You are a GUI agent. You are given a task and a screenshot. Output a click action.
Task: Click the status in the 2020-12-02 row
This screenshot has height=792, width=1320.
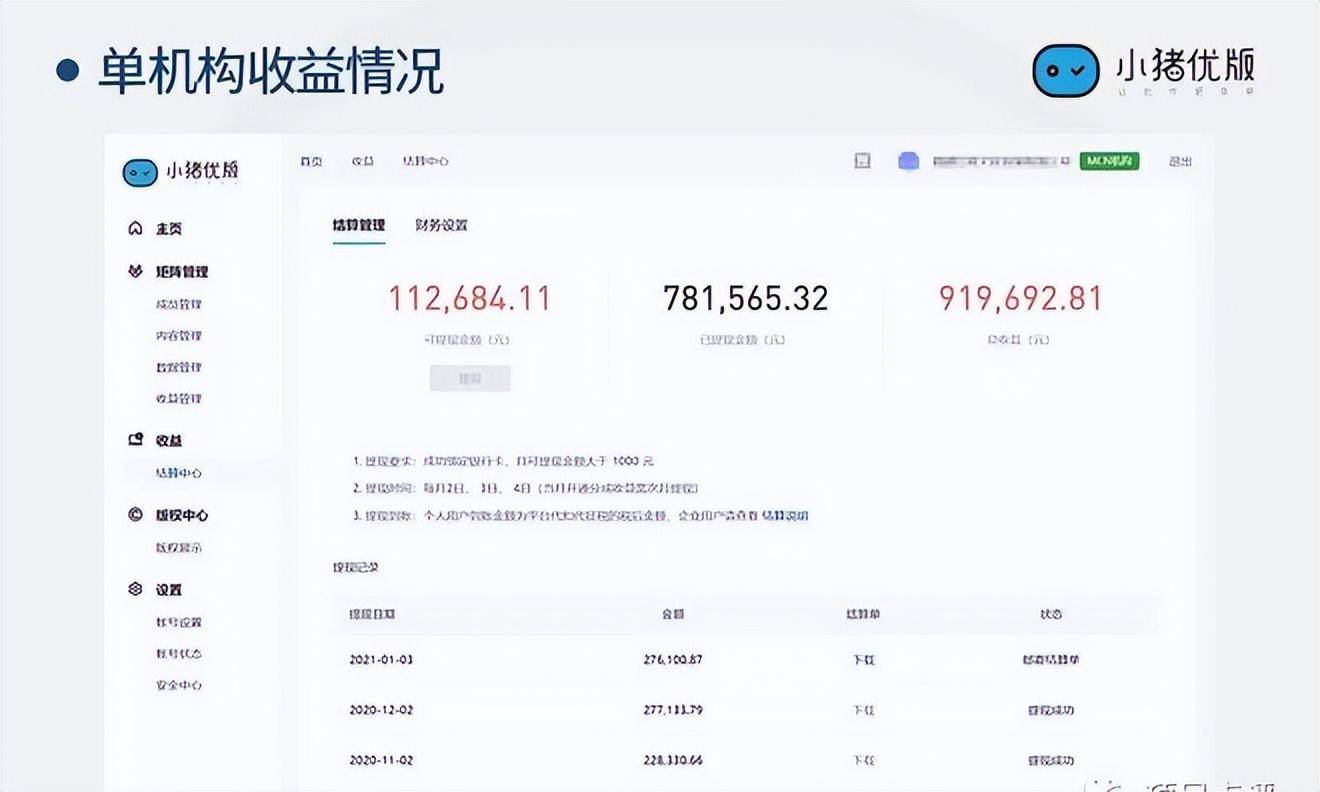(1050, 710)
